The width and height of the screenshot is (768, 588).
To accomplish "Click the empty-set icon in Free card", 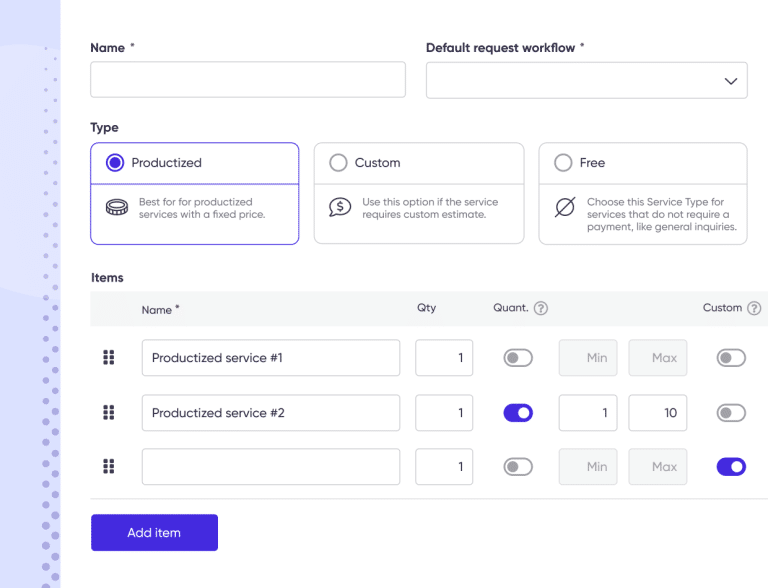I will [x=565, y=208].
